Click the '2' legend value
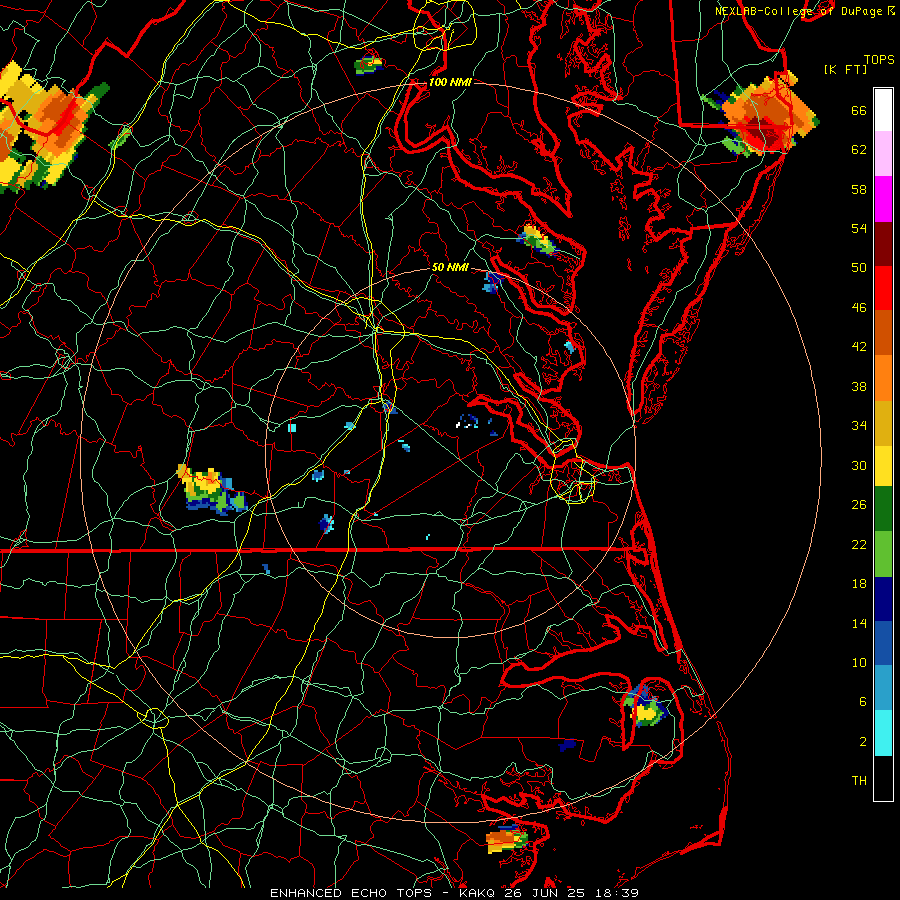 (x=863, y=742)
